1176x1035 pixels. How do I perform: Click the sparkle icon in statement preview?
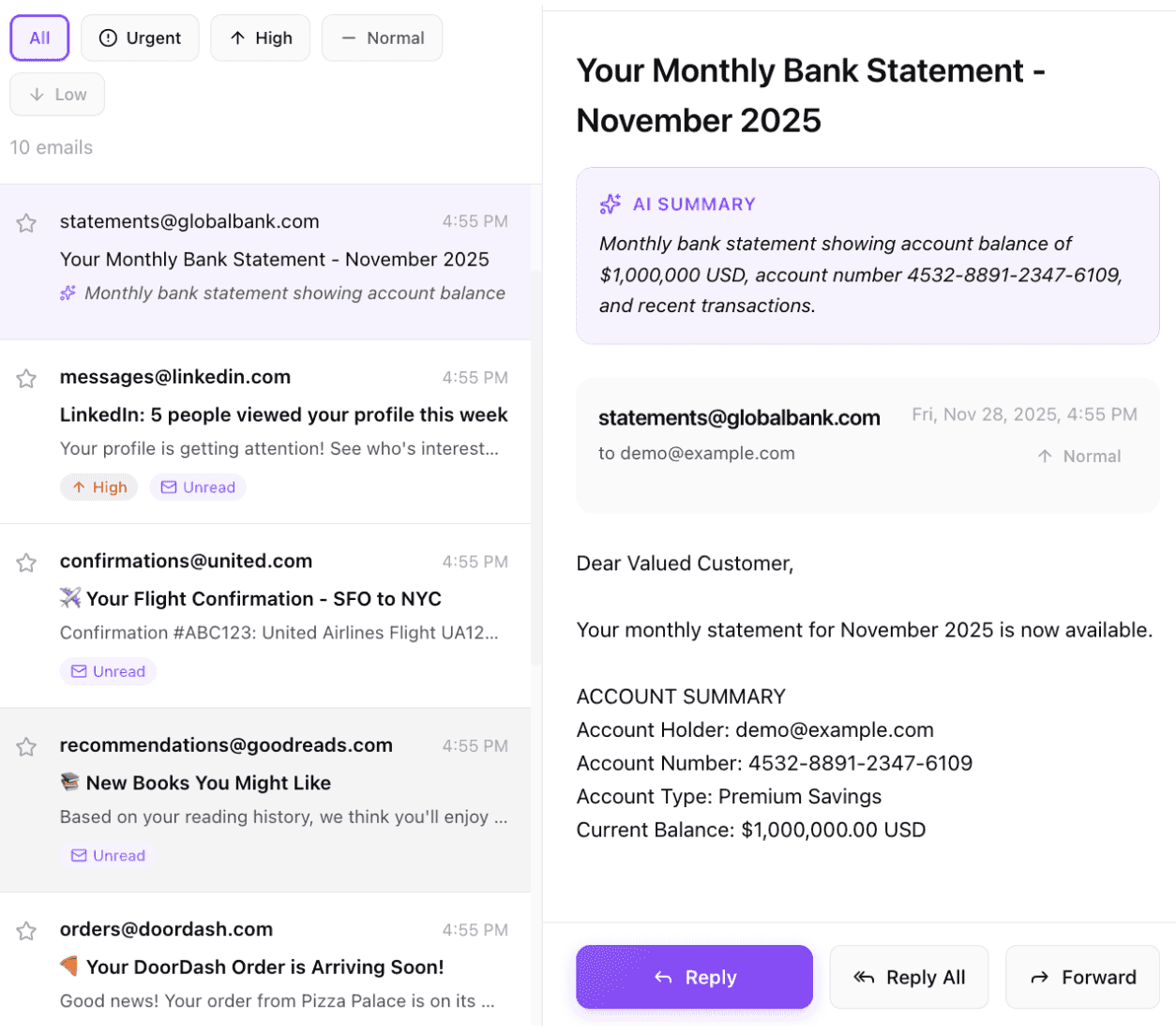point(68,293)
